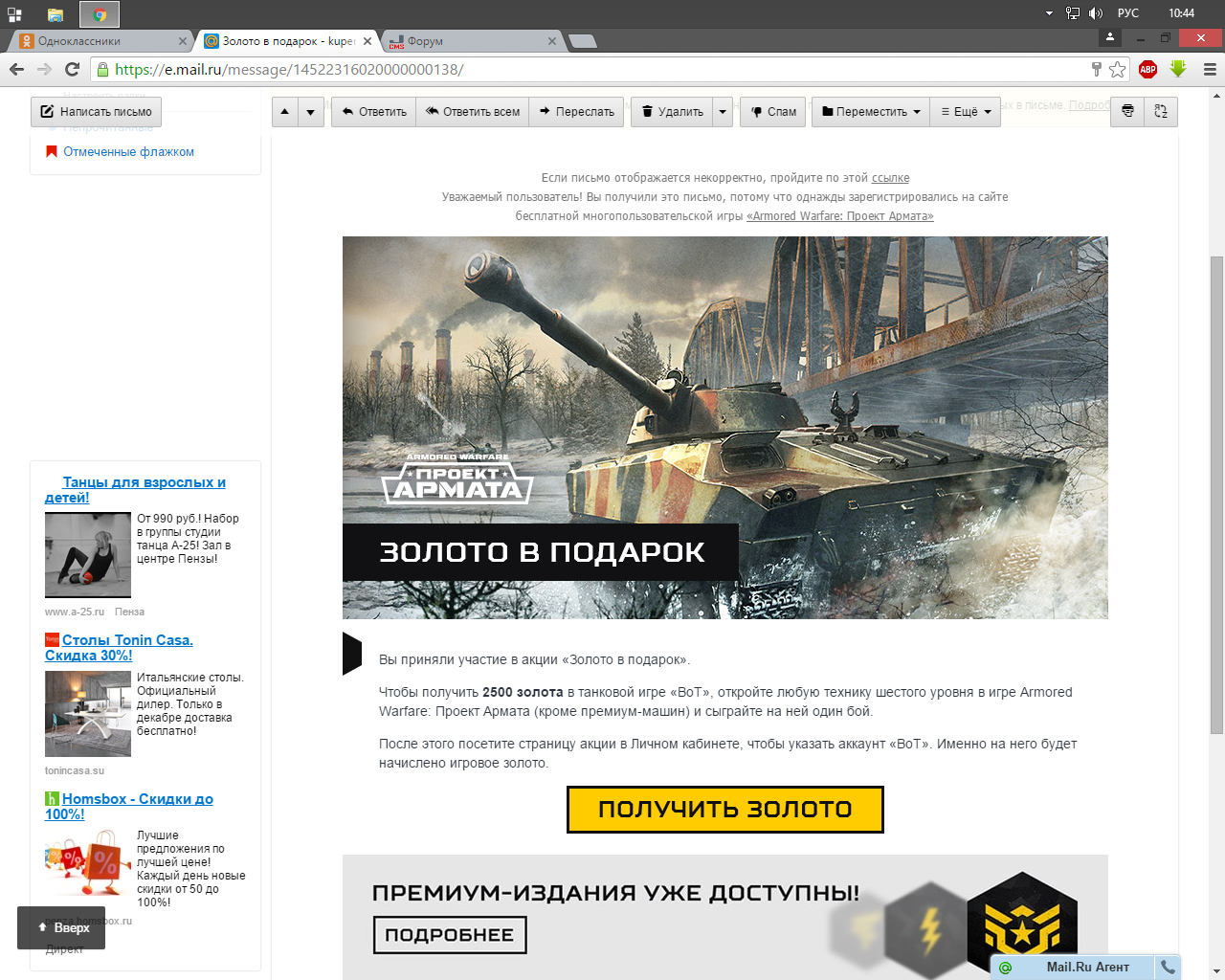Bookmark this page with the star

(1117, 69)
